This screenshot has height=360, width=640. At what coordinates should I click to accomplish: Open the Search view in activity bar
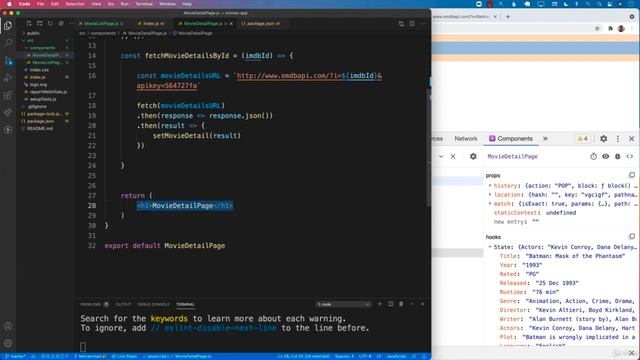[x=8, y=42]
